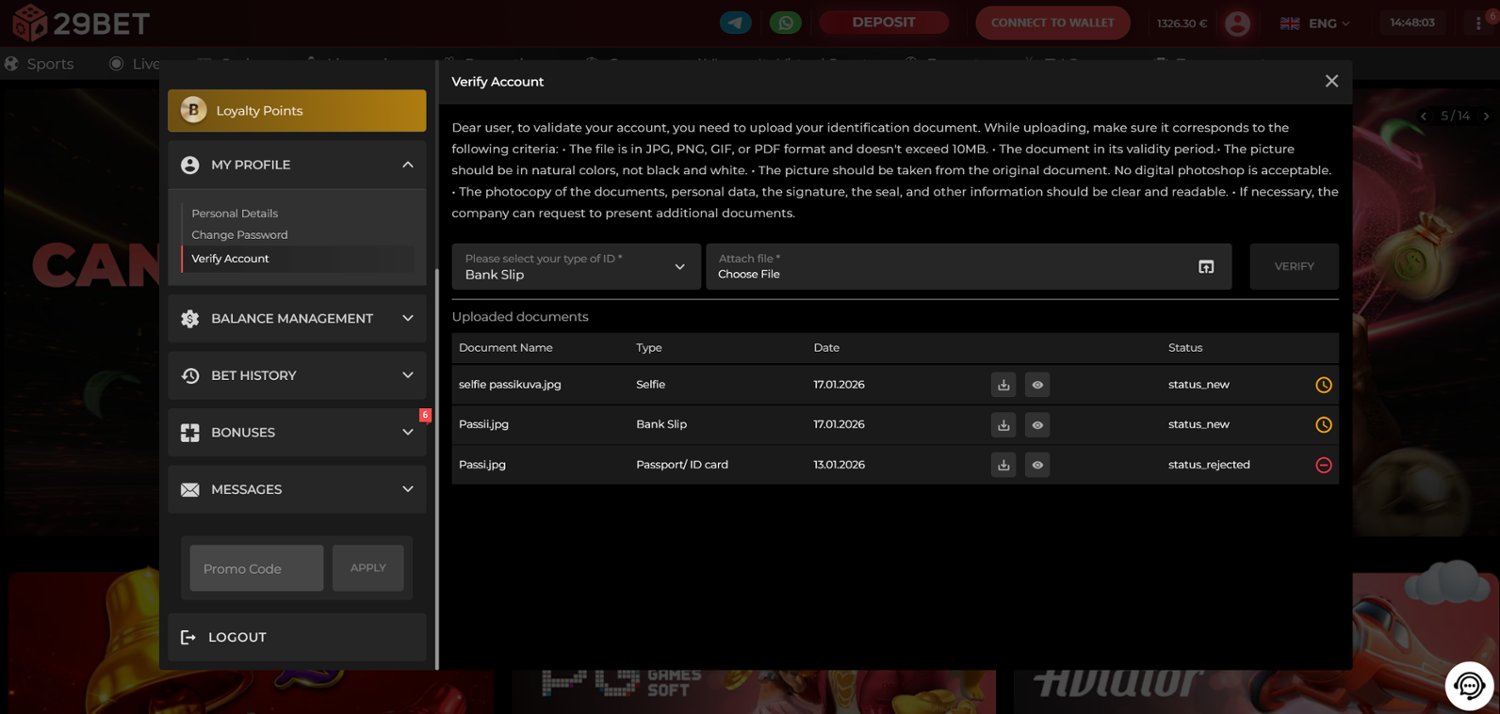The height and width of the screenshot is (714, 1500).
Task: Download the rejected Passi.jpg document
Action: [1003, 465]
